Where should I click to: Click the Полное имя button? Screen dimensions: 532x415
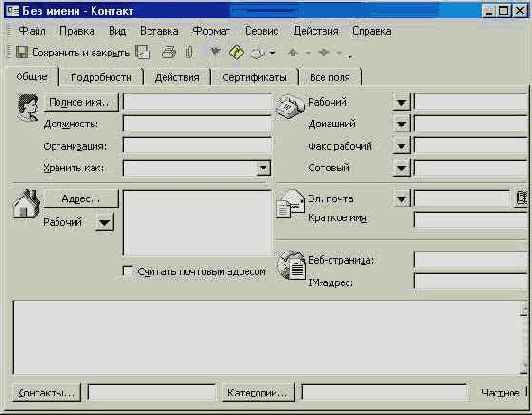coord(81,102)
